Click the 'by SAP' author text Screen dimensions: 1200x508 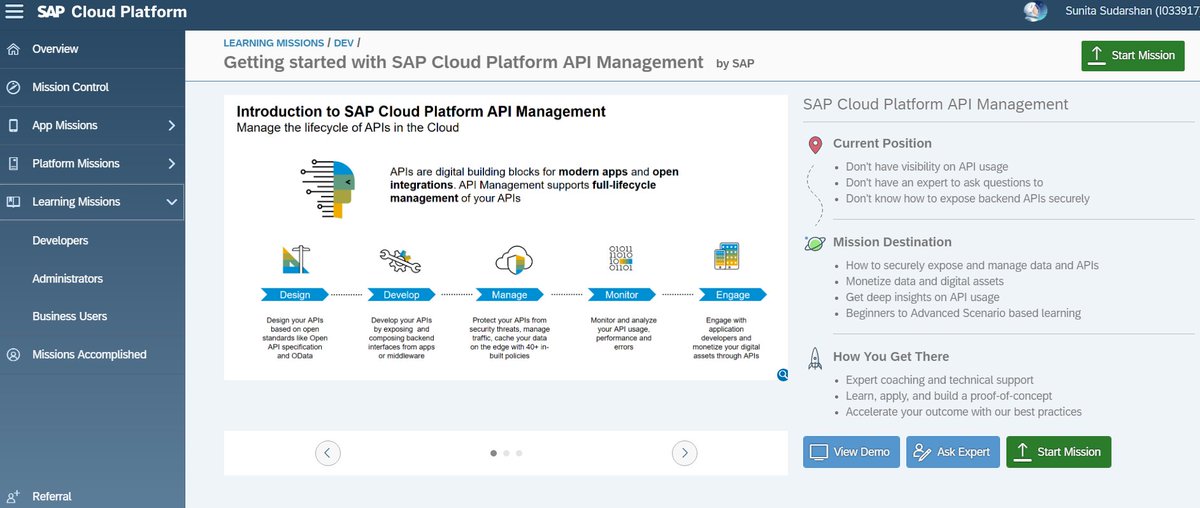pos(735,63)
